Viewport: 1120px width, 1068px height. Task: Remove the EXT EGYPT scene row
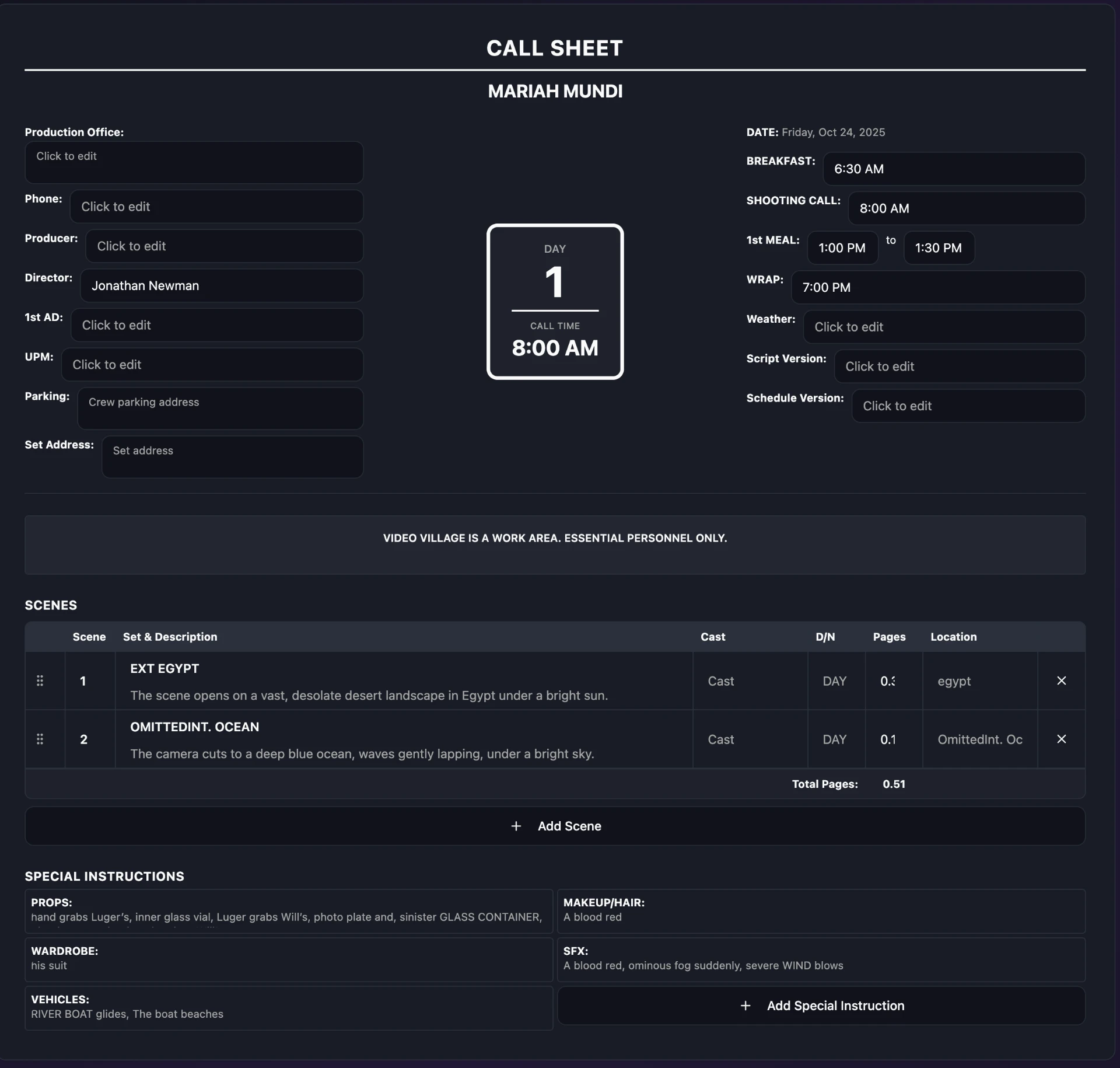[x=1062, y=680]
